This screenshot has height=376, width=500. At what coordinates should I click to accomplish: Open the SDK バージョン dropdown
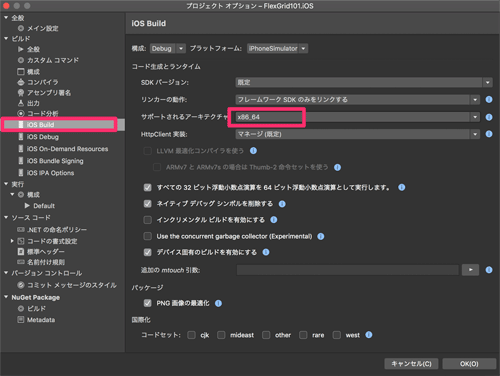(364, 82)
